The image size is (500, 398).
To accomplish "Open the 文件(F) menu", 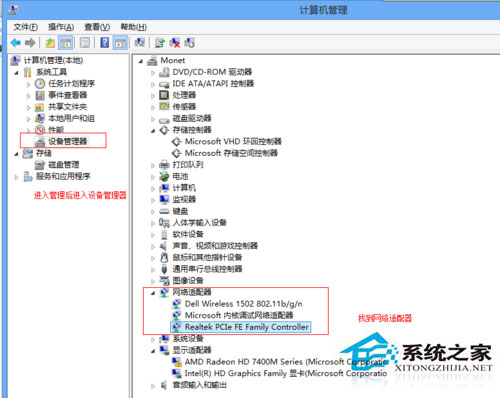I will tap(25, 27).
